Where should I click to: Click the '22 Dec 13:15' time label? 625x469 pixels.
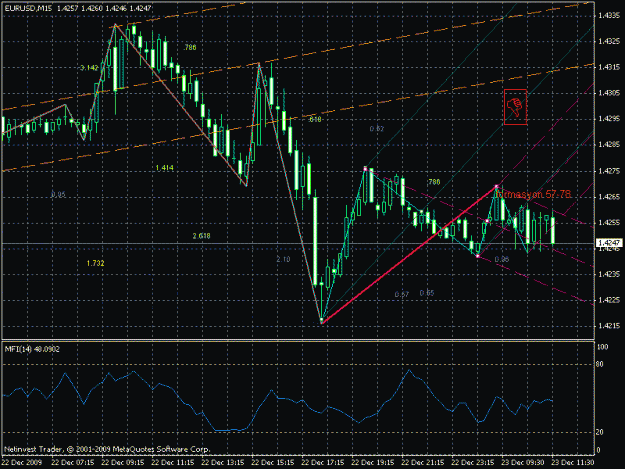[223, 463]
